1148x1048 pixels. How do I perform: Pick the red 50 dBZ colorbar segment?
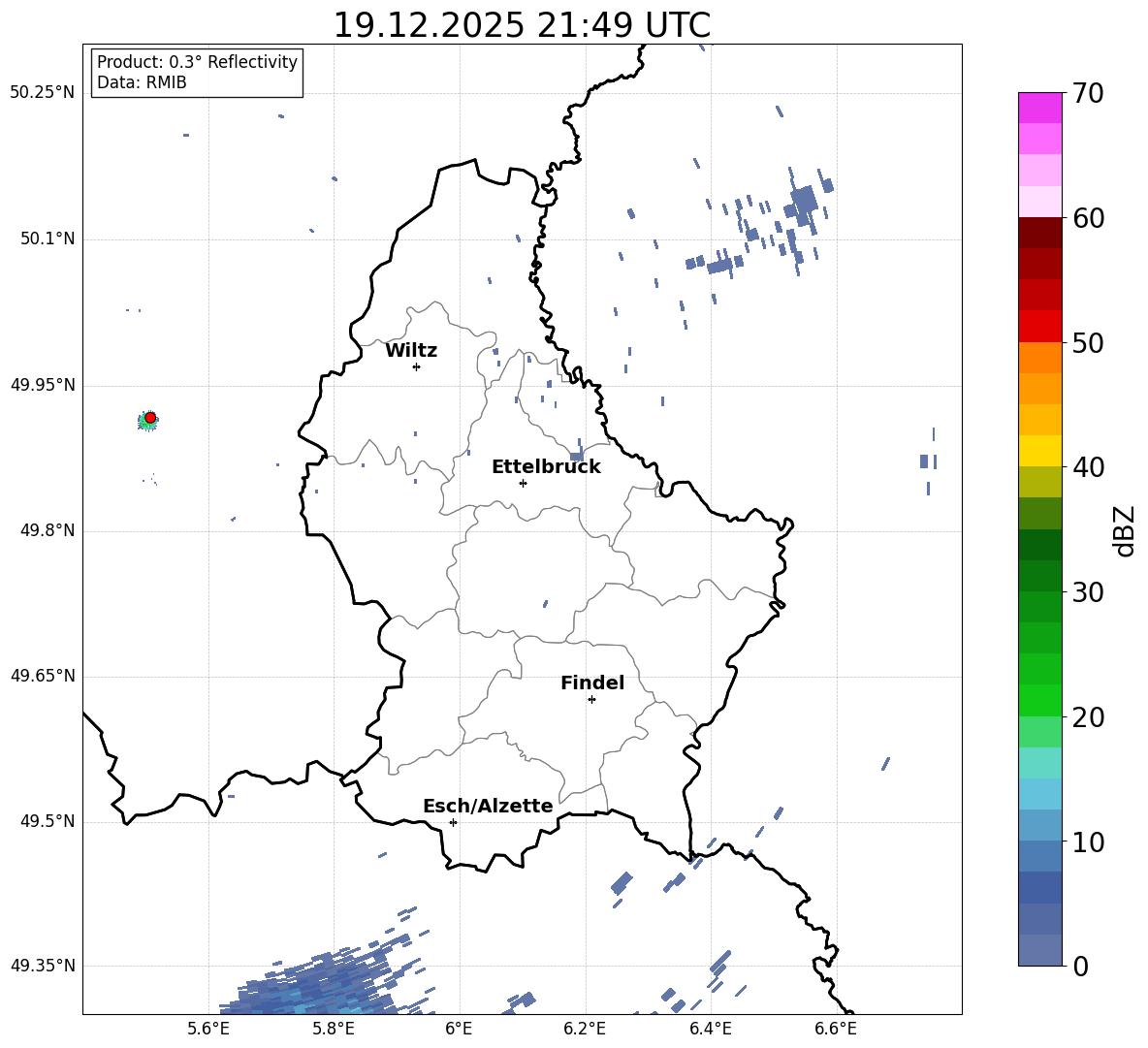pyautogui.click(x=1039, y=326)
